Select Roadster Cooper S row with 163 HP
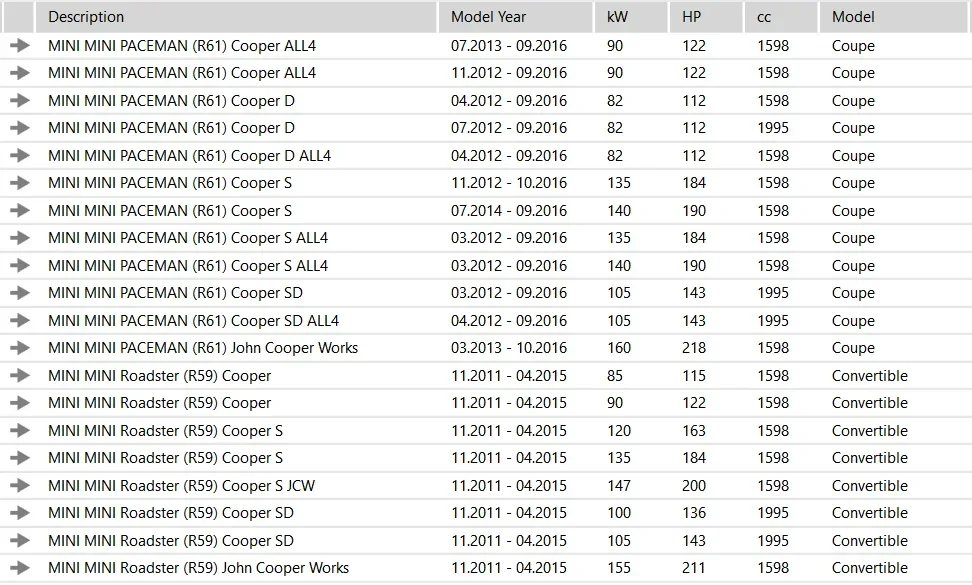972x585 pixels. 486,431
